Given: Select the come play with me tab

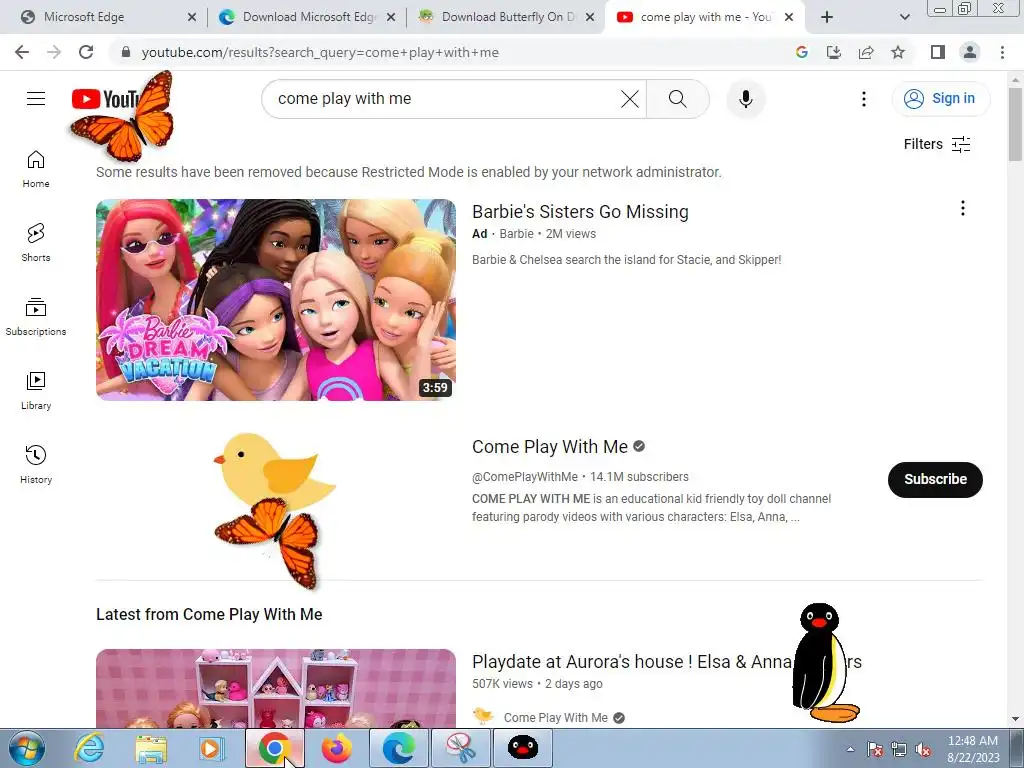Looking at the screenshot, I should point(705,17).
